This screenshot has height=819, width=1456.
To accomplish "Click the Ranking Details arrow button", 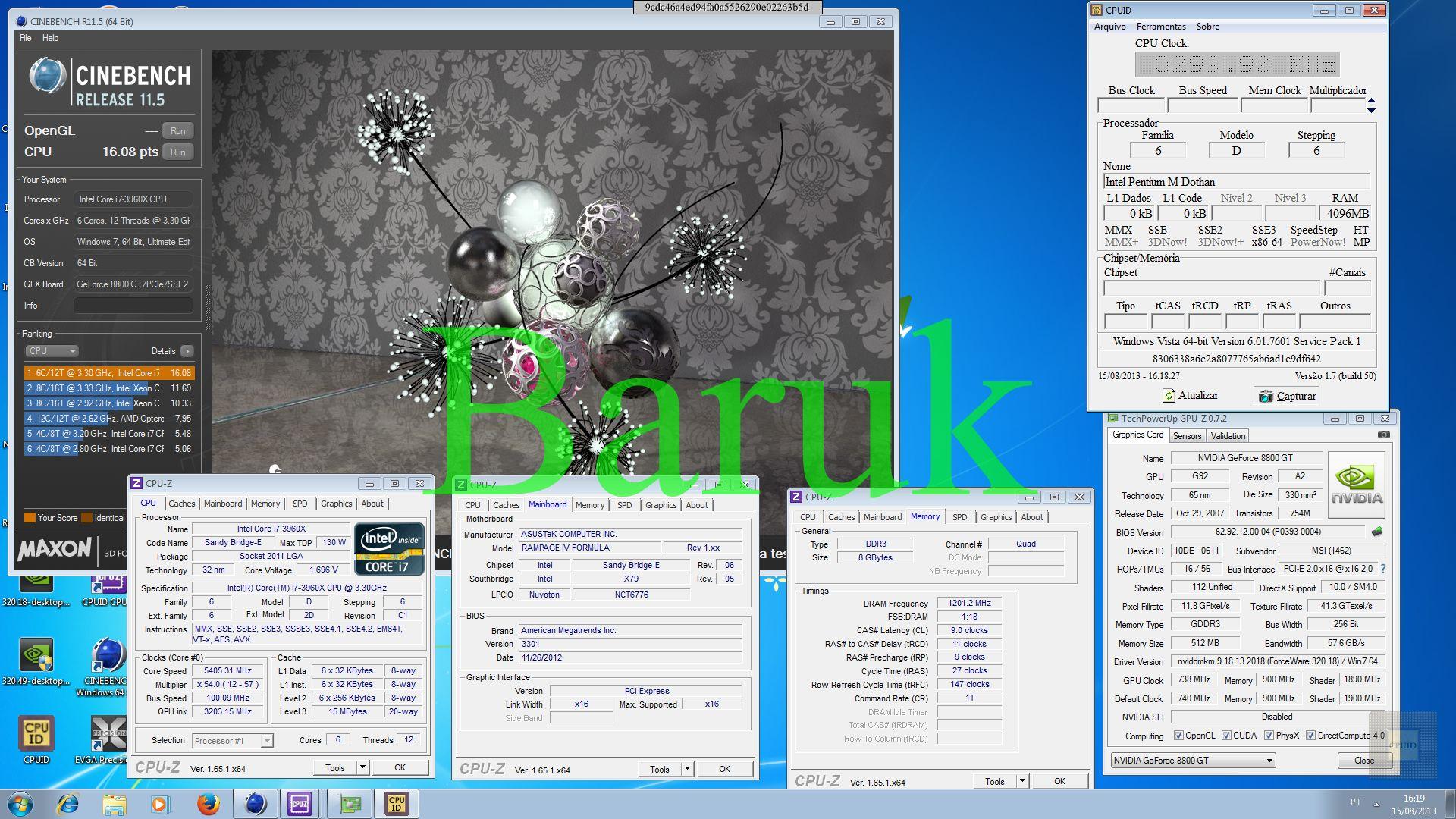I will [187, 351].
